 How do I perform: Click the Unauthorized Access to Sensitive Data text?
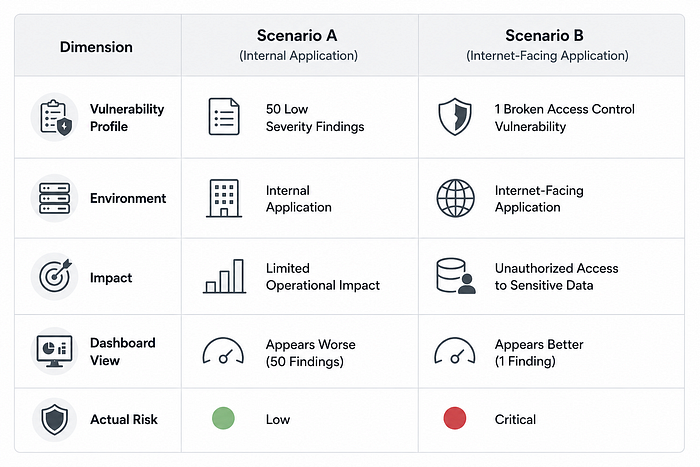point(556,277)
